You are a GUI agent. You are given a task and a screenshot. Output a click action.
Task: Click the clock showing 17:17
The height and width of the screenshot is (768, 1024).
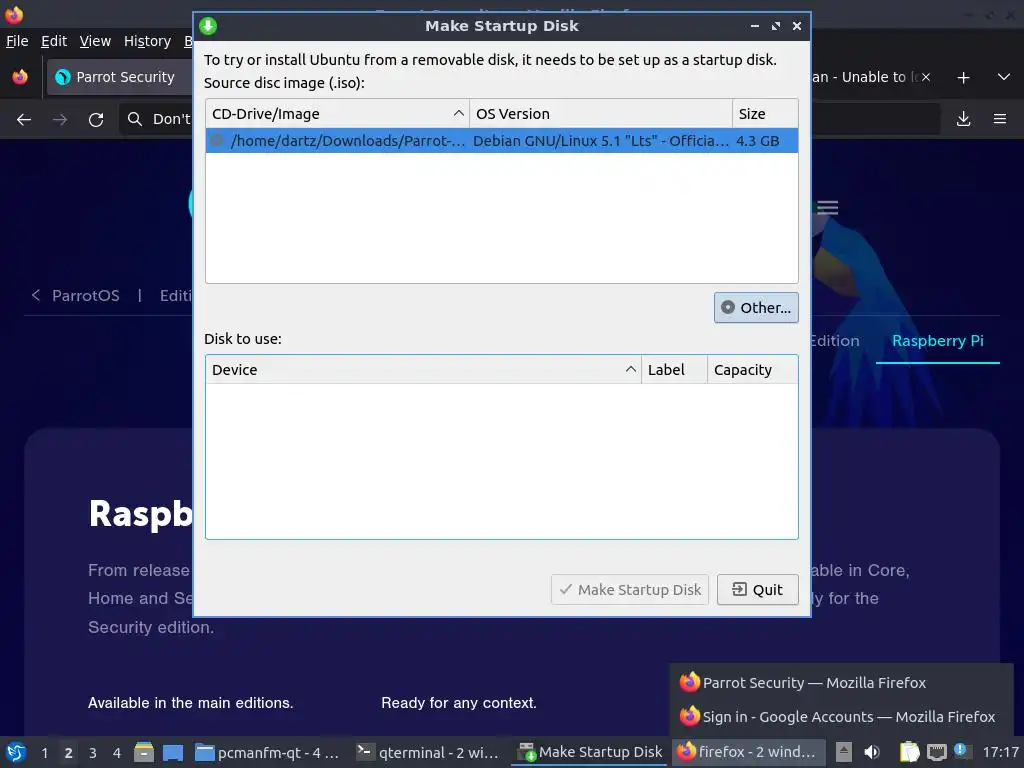(1000, 752)
